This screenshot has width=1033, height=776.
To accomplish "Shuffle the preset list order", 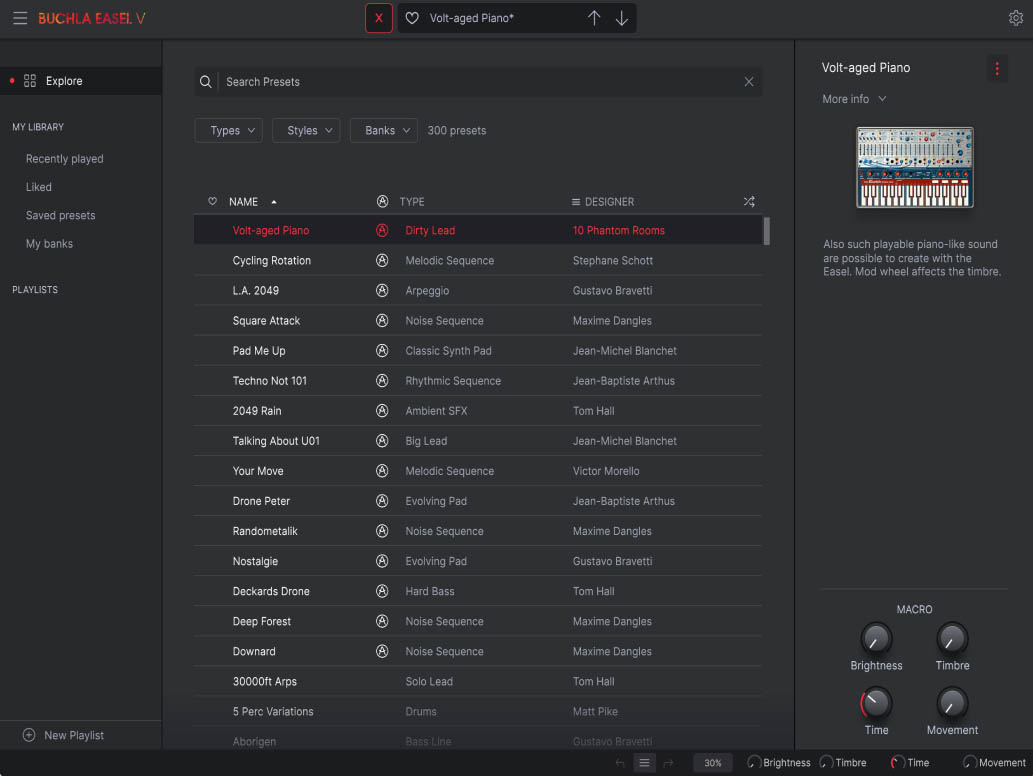I will tap(749, 202).
